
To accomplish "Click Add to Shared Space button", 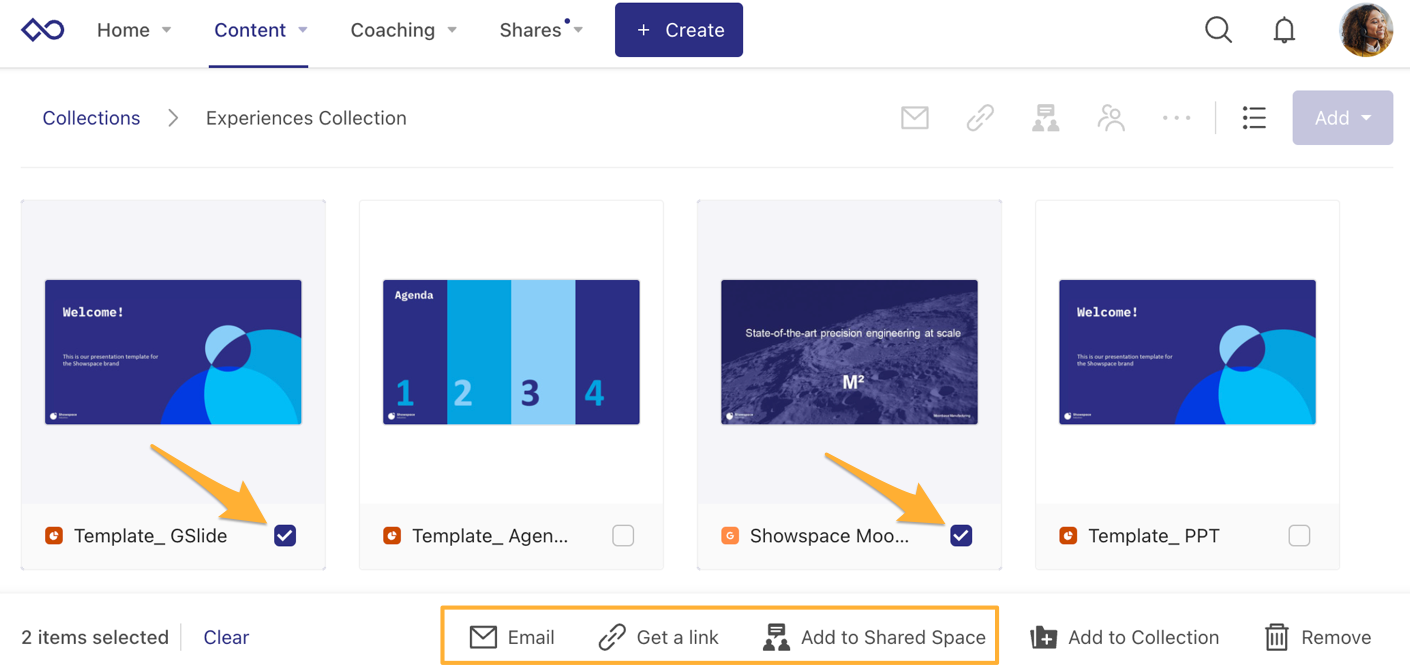I will 874,637.
